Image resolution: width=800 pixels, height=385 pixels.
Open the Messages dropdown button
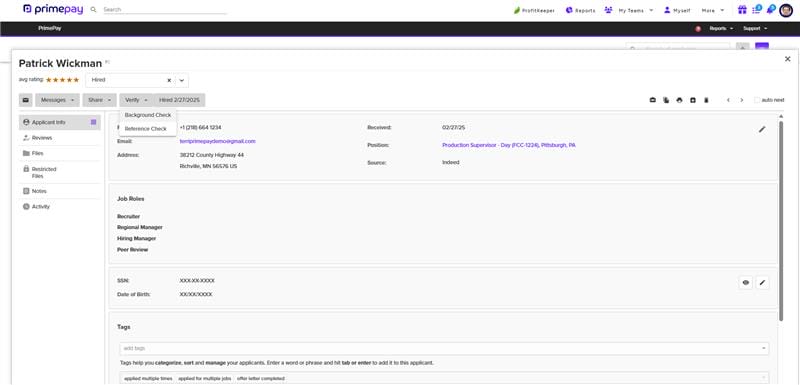[58, 100]
